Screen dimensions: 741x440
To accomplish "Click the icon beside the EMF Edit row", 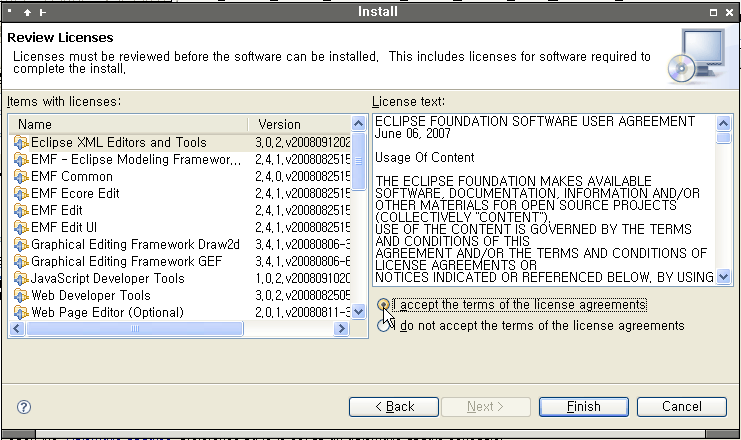I will pyautogui.click(x=21, y=210).
